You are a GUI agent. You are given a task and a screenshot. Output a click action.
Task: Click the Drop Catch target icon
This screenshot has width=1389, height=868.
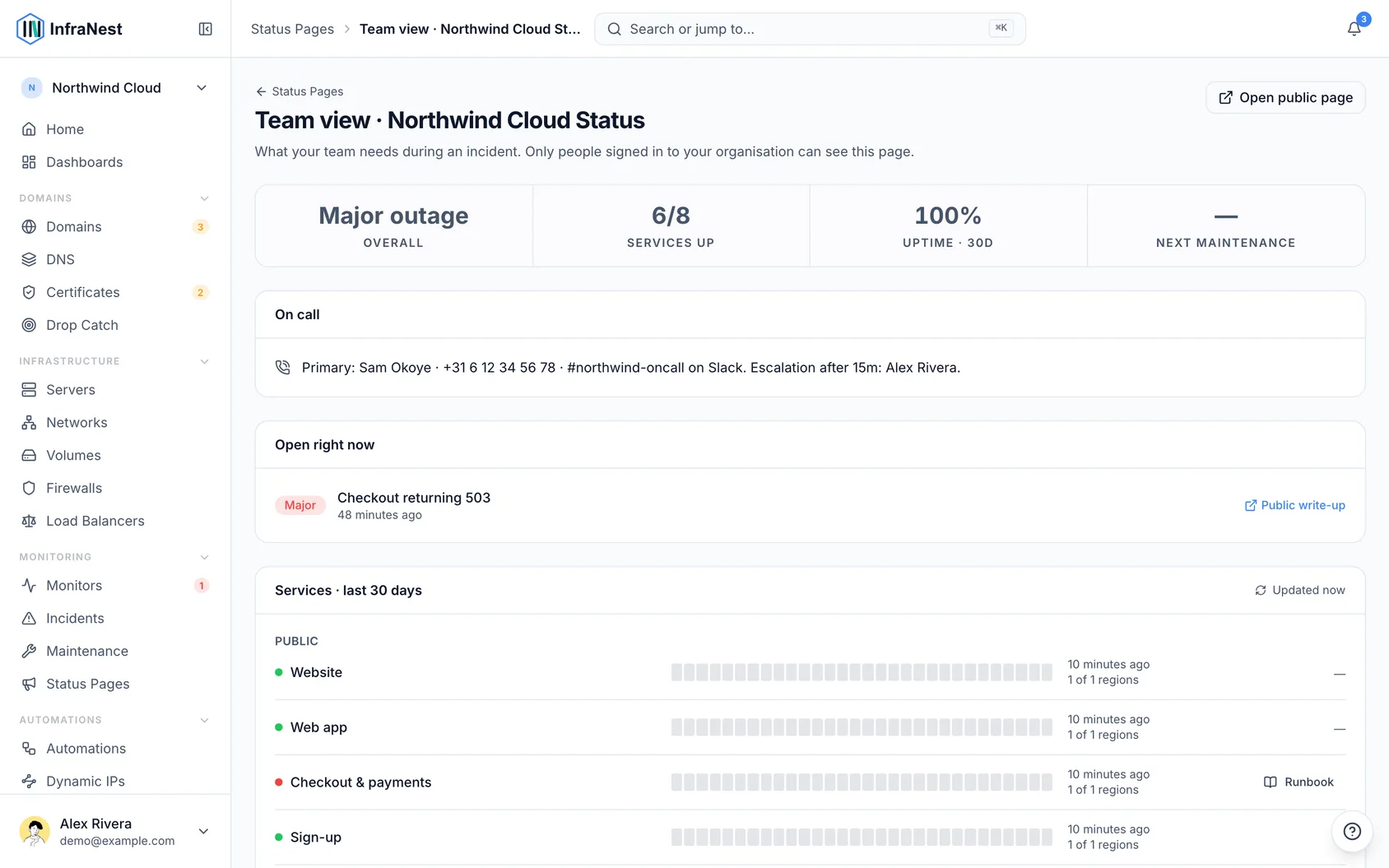[29, 325]
